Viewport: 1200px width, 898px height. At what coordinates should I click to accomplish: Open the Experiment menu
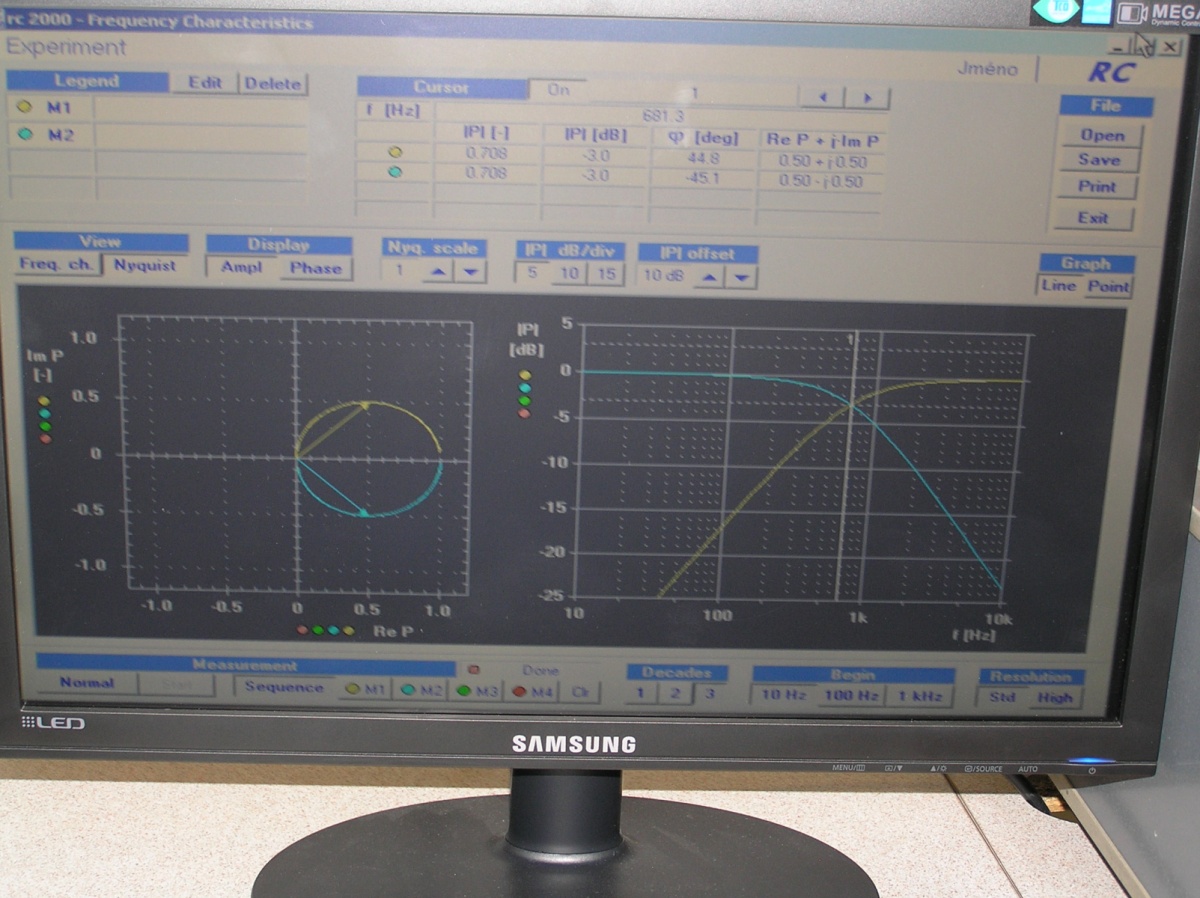click(67, 47)
